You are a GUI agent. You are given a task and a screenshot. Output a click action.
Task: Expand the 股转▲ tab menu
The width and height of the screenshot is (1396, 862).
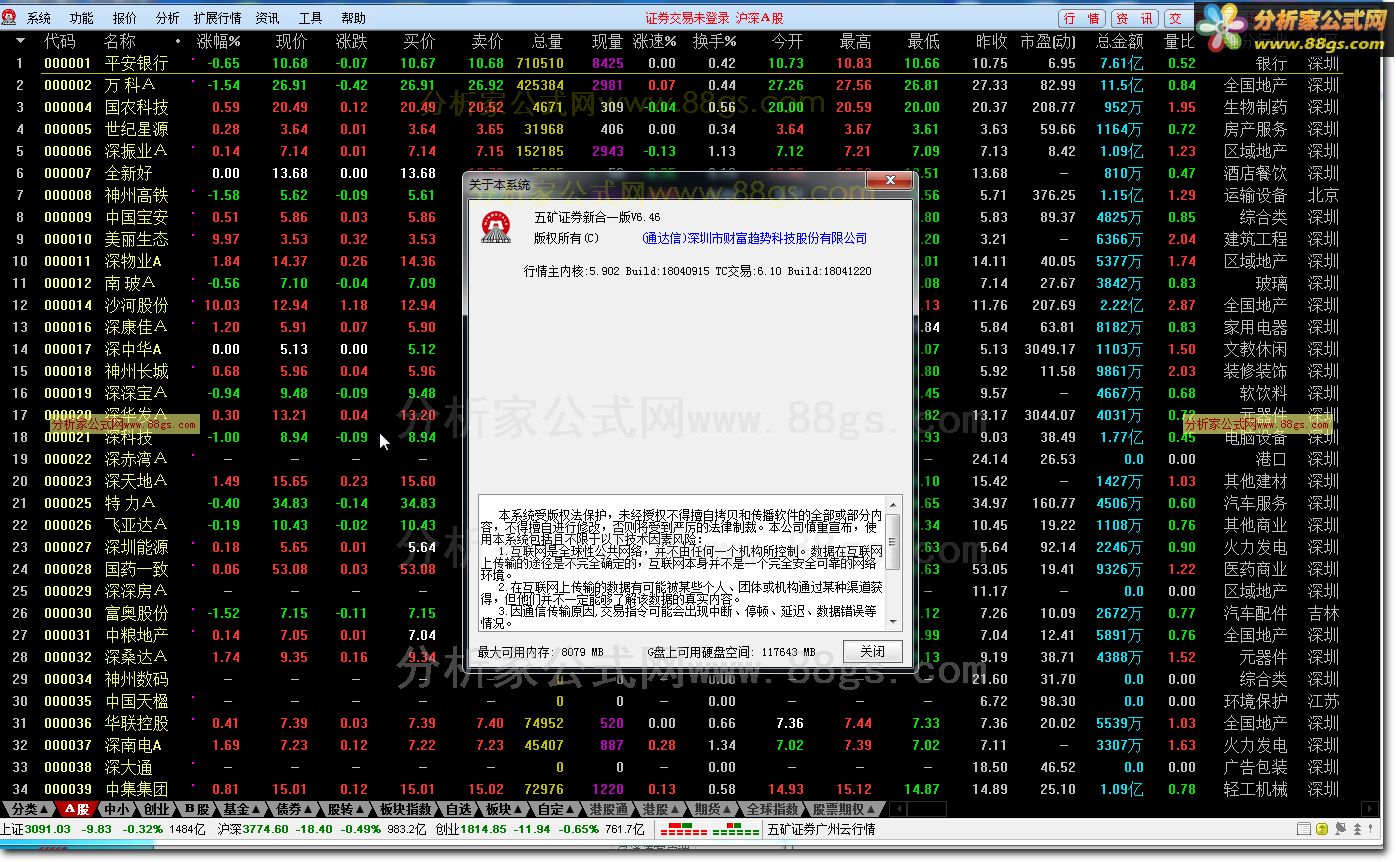[346, 809]
